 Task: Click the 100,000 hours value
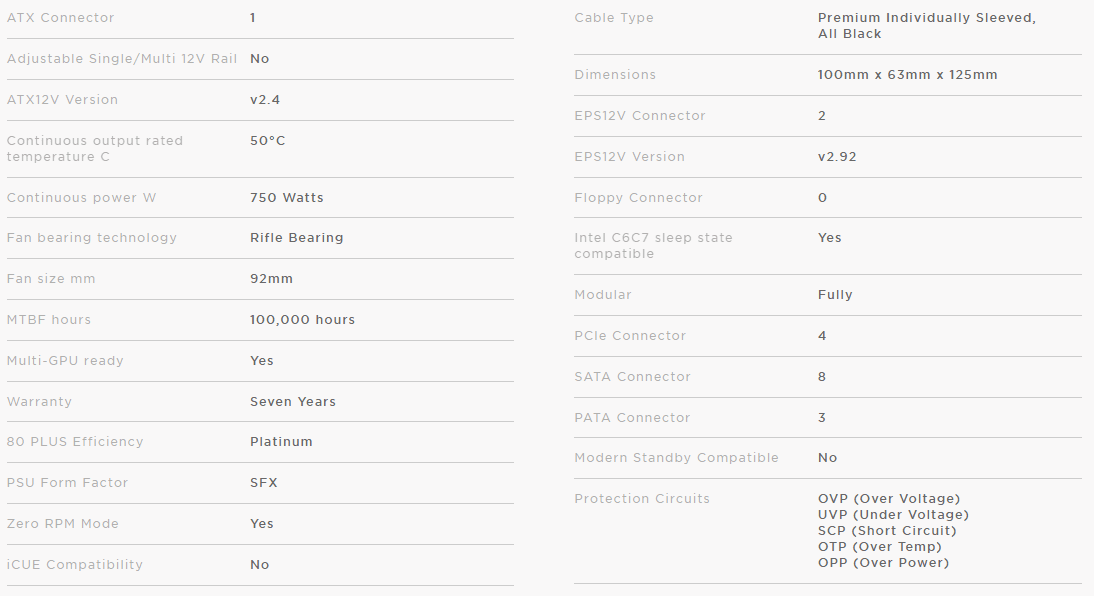(x=302, y=320)
